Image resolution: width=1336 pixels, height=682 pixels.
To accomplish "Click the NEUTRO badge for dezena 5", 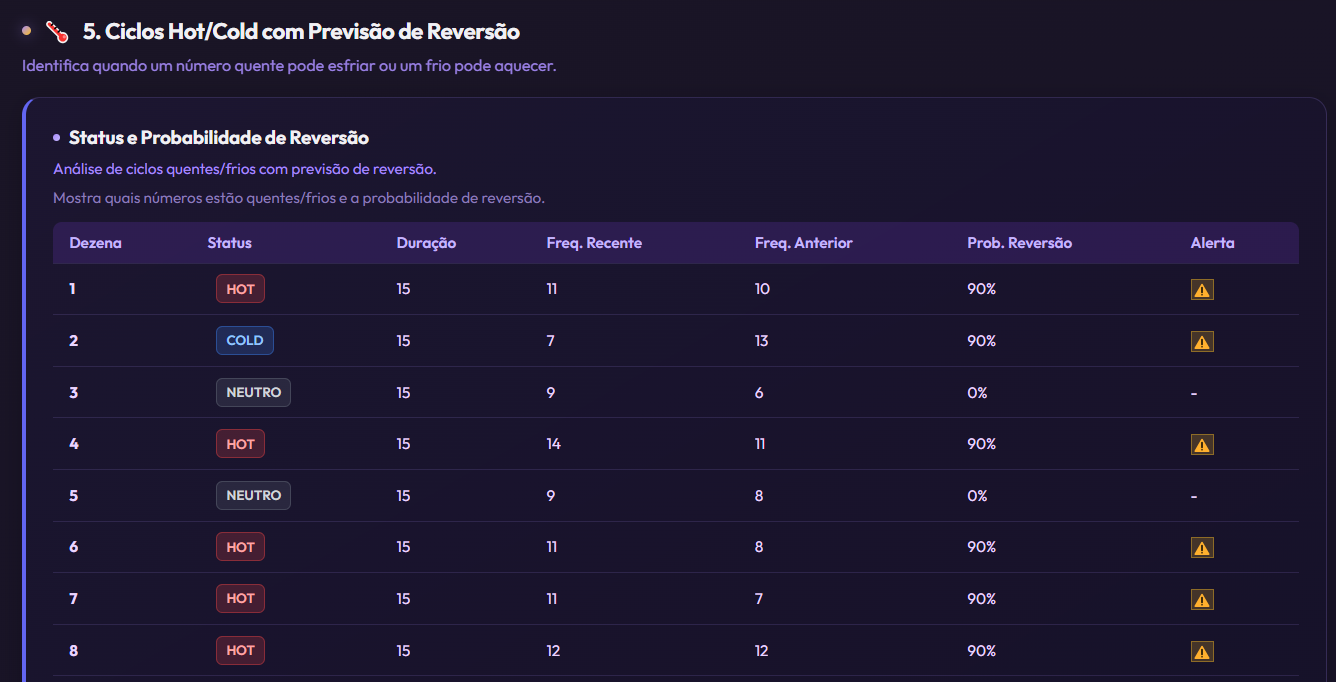I will click(x=253, y=495).
